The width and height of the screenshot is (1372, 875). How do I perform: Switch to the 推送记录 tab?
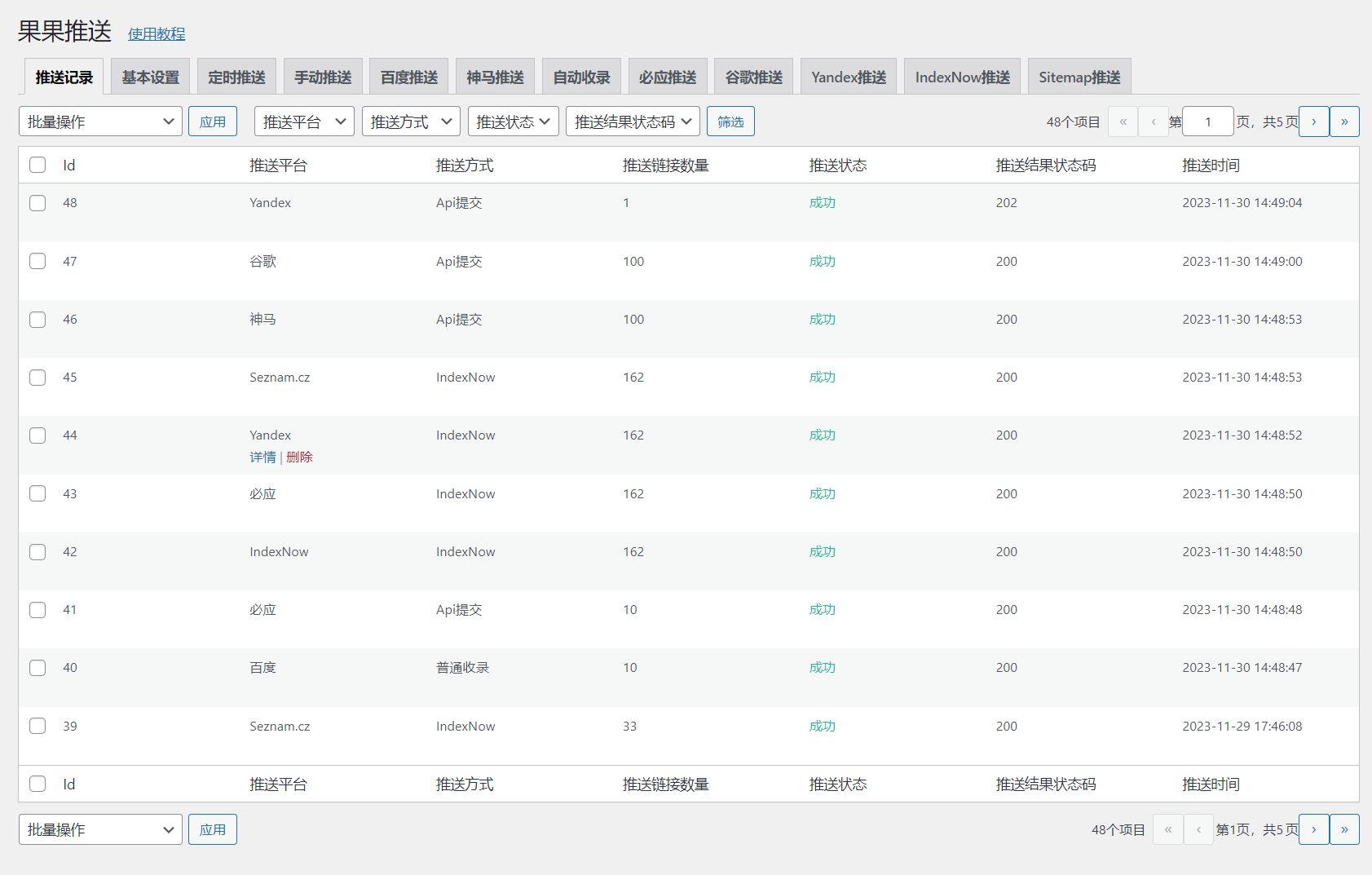(x=64, y=77)
